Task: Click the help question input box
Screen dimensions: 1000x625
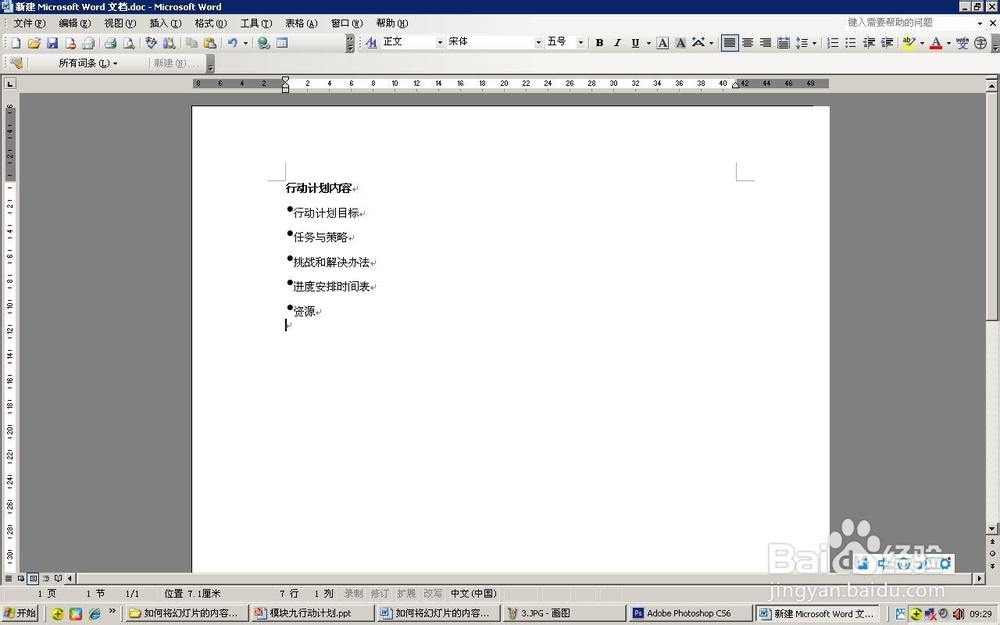Action: tap(909, 22)
